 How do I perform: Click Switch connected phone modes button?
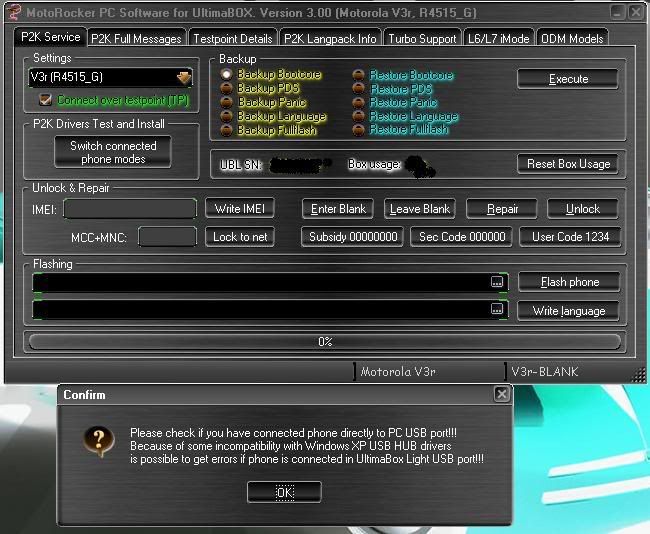pos(113,152)
